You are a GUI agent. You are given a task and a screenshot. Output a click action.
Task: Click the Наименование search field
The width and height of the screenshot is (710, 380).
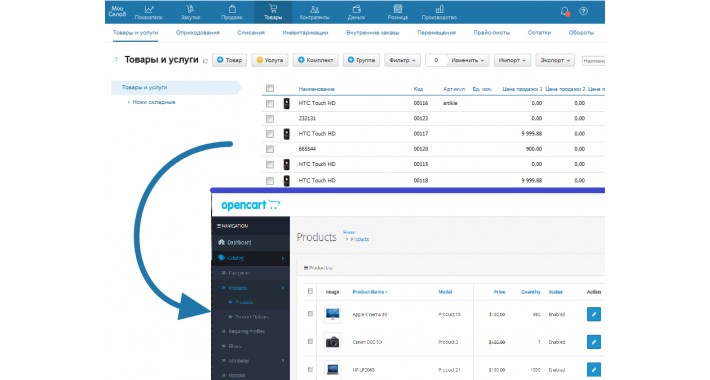point(593,60)
